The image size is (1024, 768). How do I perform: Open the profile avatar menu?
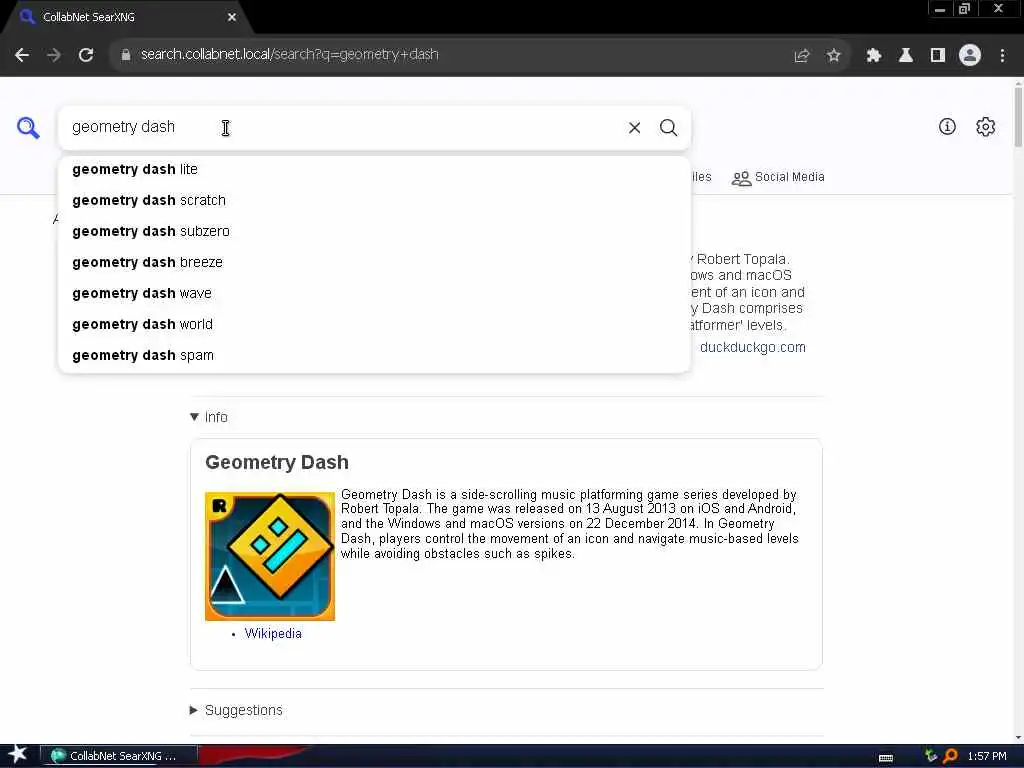point(970,56)
